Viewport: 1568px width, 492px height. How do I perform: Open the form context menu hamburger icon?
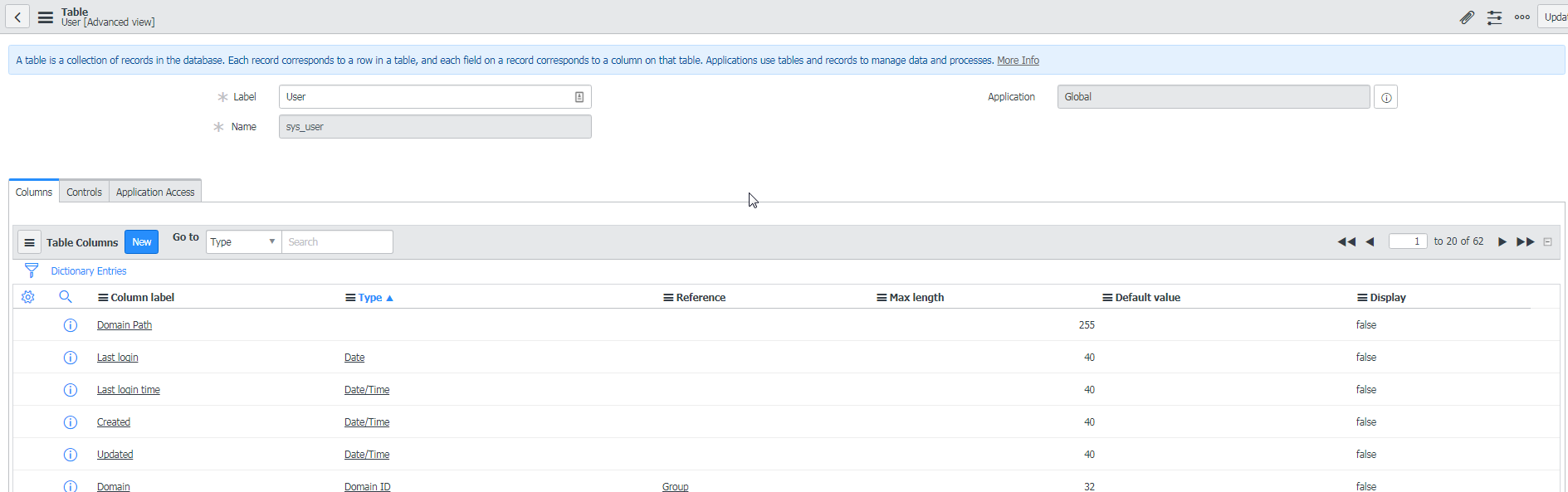[46, 17]
